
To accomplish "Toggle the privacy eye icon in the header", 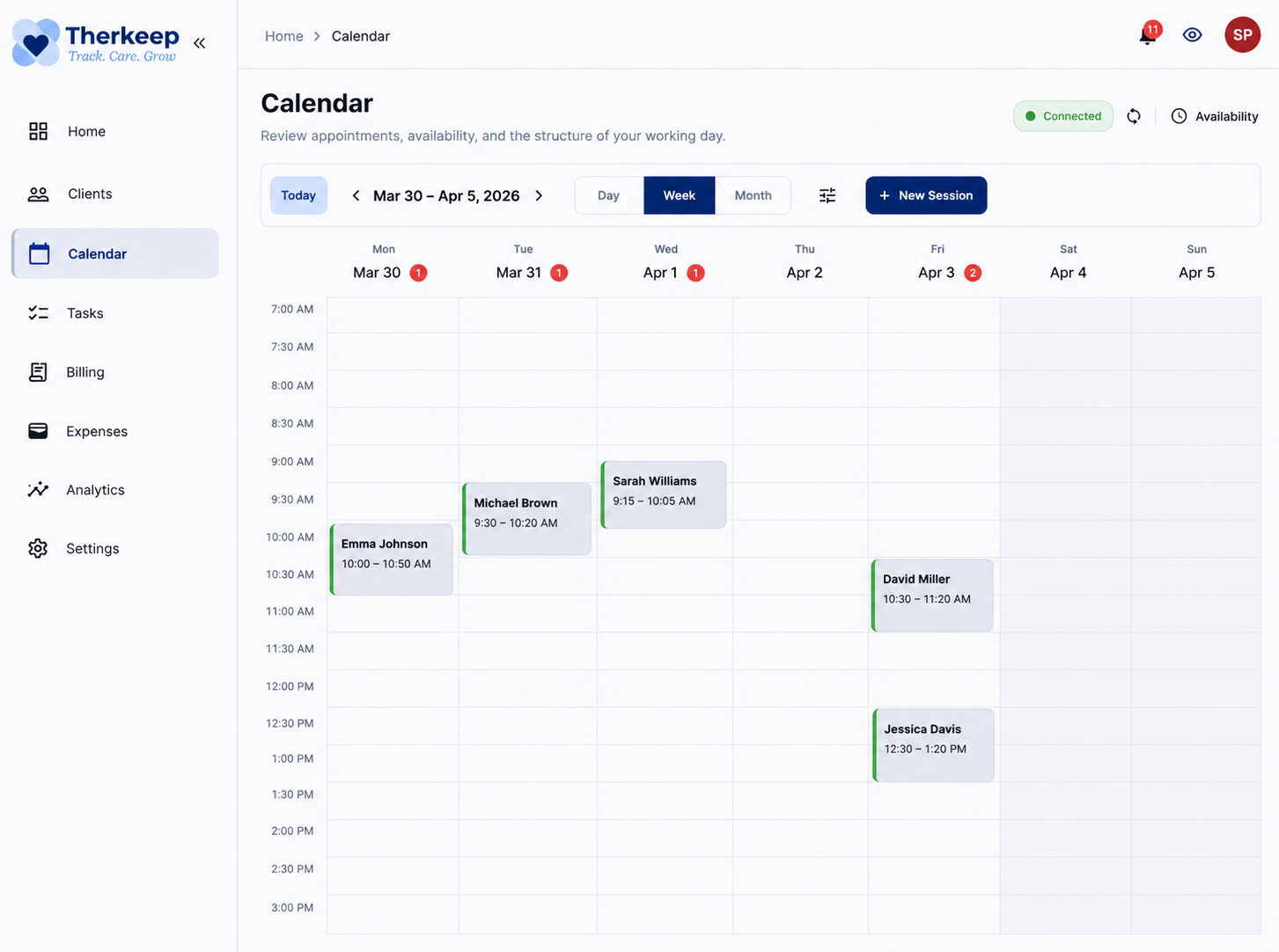I will pos(1193,34).
